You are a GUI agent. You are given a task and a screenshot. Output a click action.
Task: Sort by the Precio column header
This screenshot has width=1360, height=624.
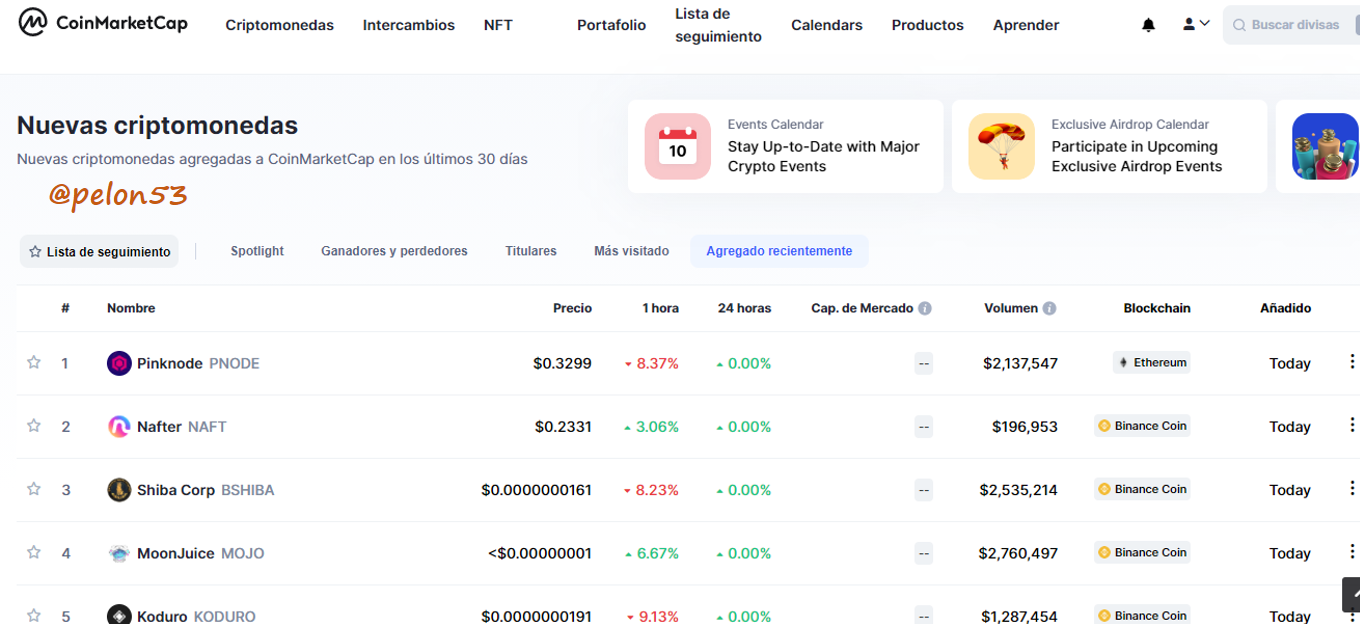[572, 308]
